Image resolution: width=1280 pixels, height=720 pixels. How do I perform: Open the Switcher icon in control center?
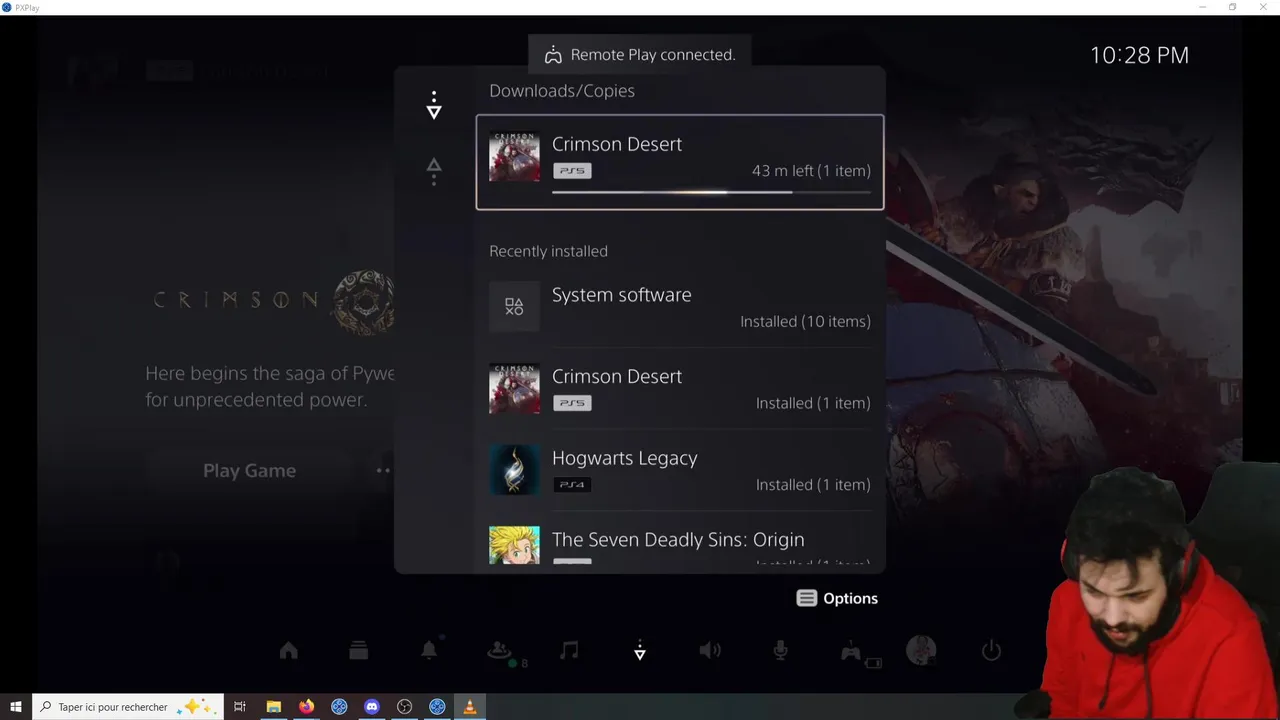point(359,651)
